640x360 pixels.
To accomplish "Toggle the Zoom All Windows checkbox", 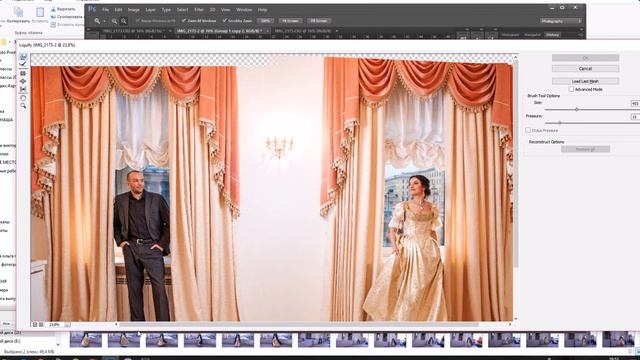I will (184, 20).
